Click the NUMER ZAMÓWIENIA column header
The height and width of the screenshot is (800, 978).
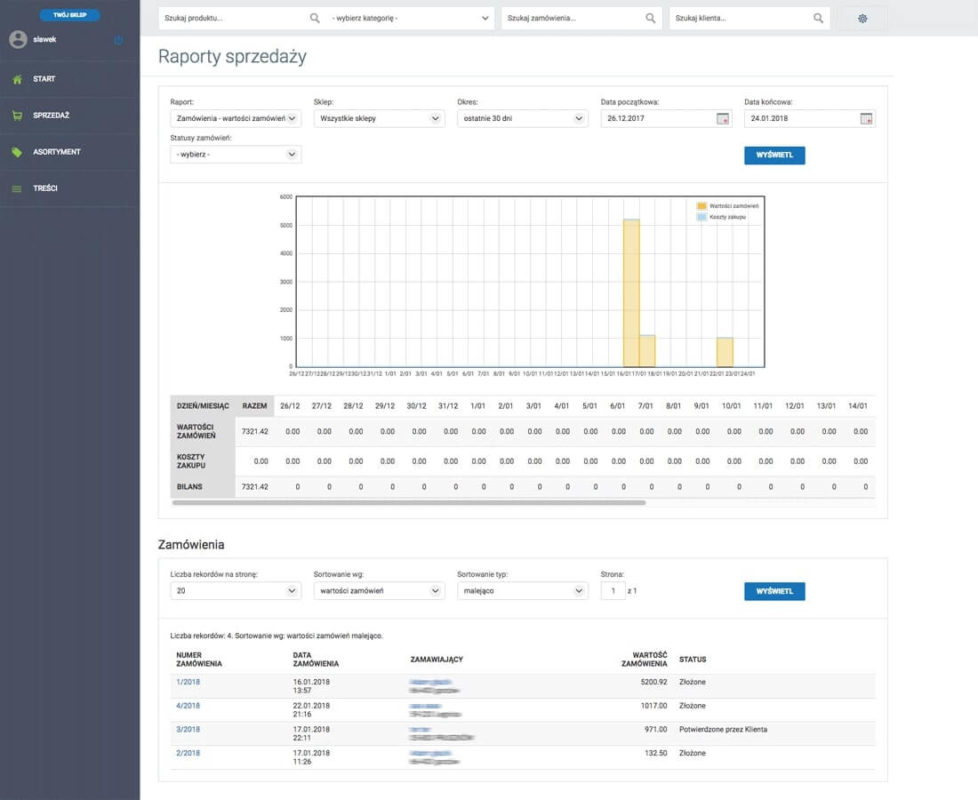[x=199, y=659]
